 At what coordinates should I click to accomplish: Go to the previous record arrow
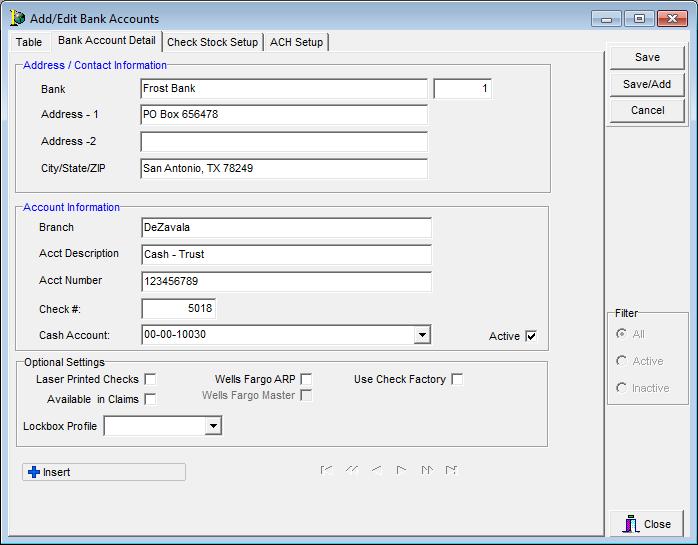click(376, 469)
